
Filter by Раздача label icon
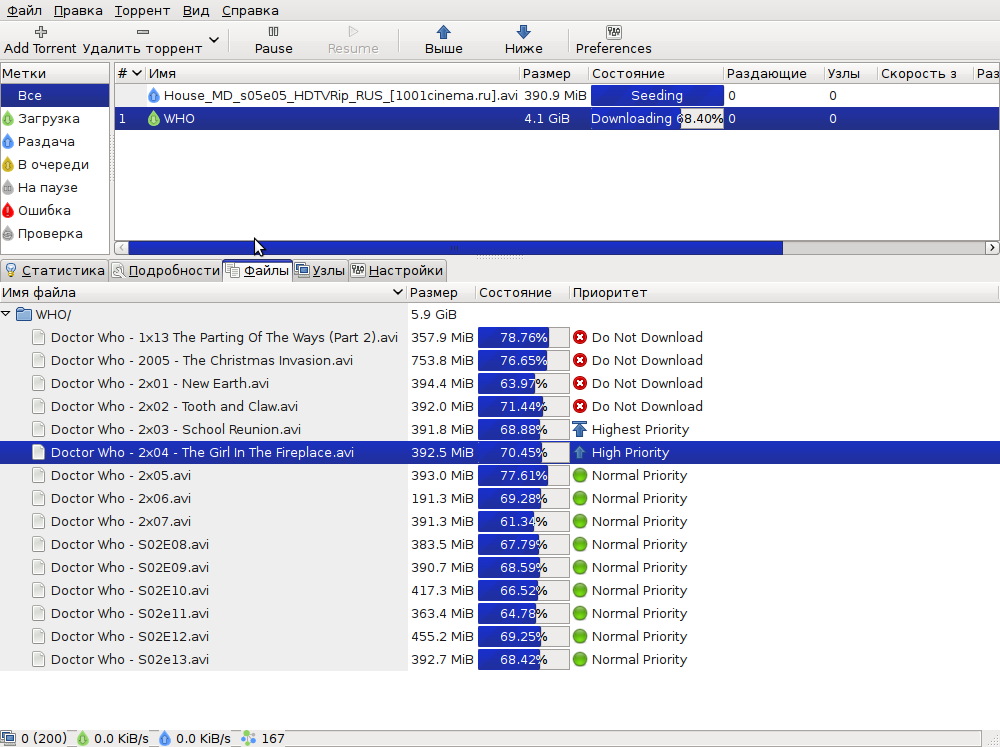pos(8,142)
